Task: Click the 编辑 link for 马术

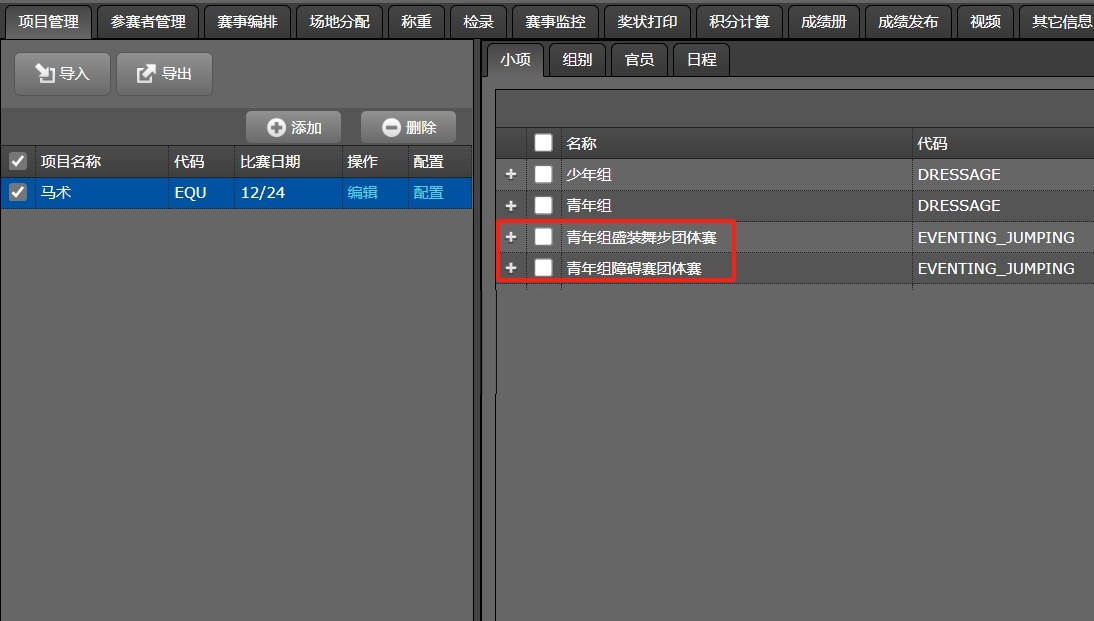Action: click(x=362, y=193)
